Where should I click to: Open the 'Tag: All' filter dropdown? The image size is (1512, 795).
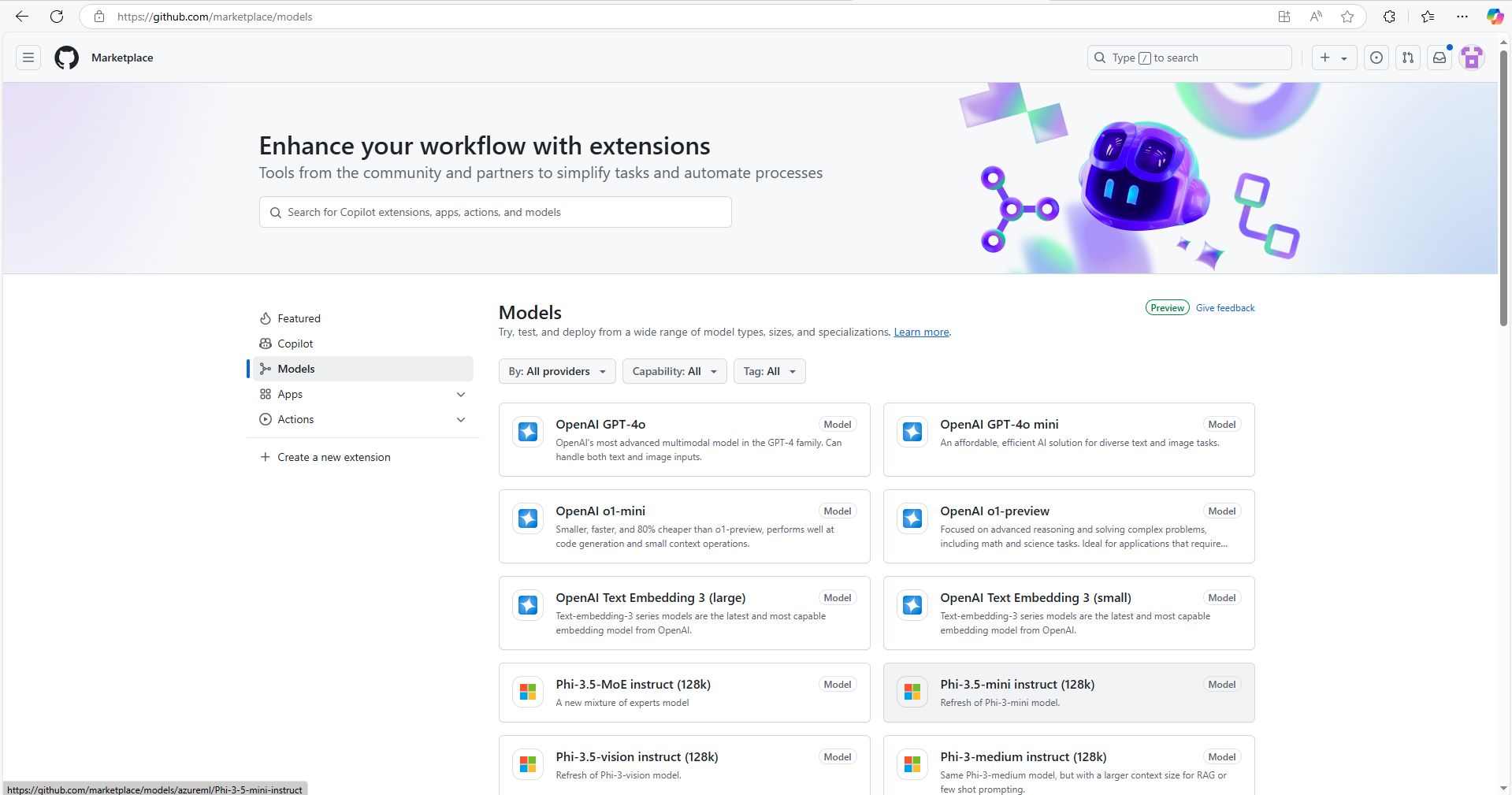tap(770, 371)
